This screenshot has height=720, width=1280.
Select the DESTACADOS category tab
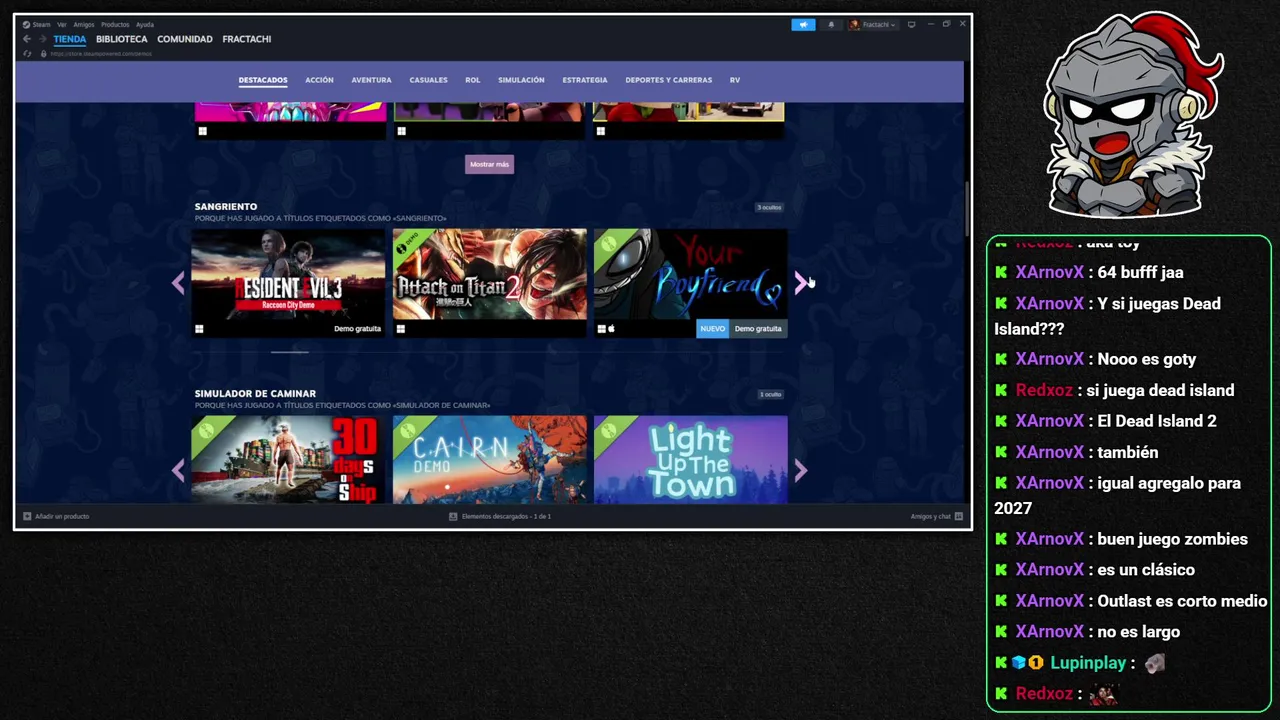pos(263,80)
